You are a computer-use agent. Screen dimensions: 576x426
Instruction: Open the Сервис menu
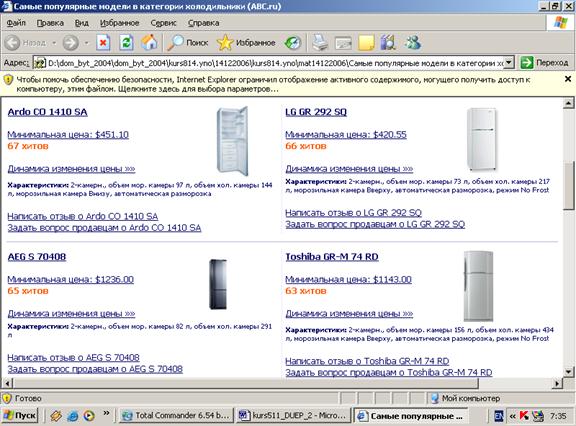[x=163, y=23]
